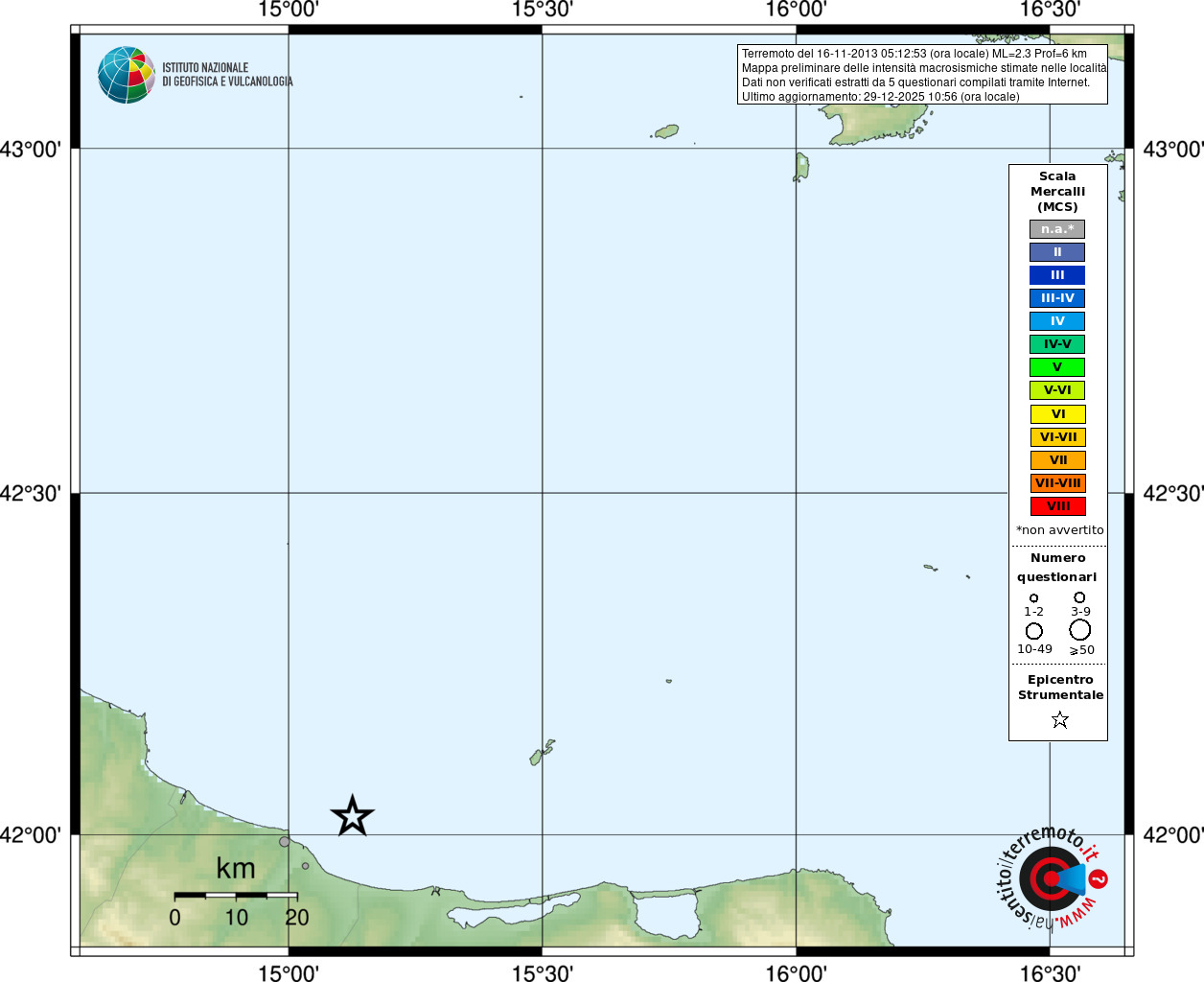
Task: Click the Istituto Nazionale di Geofisica text
Action: (x=227, y=75)
